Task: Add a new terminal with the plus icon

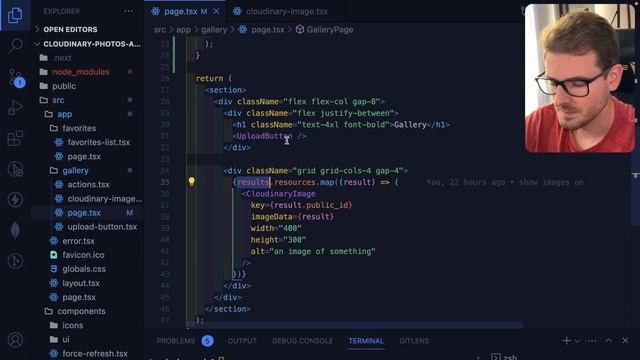Action: coord(566,340)
